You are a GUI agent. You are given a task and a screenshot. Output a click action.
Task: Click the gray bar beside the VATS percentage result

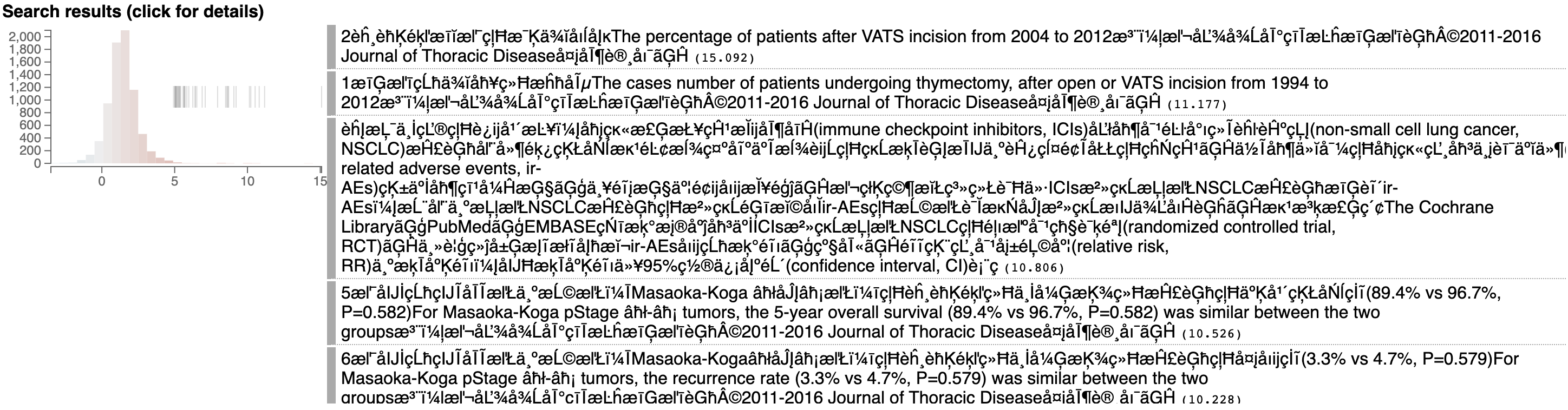click(x=331, y=46)
